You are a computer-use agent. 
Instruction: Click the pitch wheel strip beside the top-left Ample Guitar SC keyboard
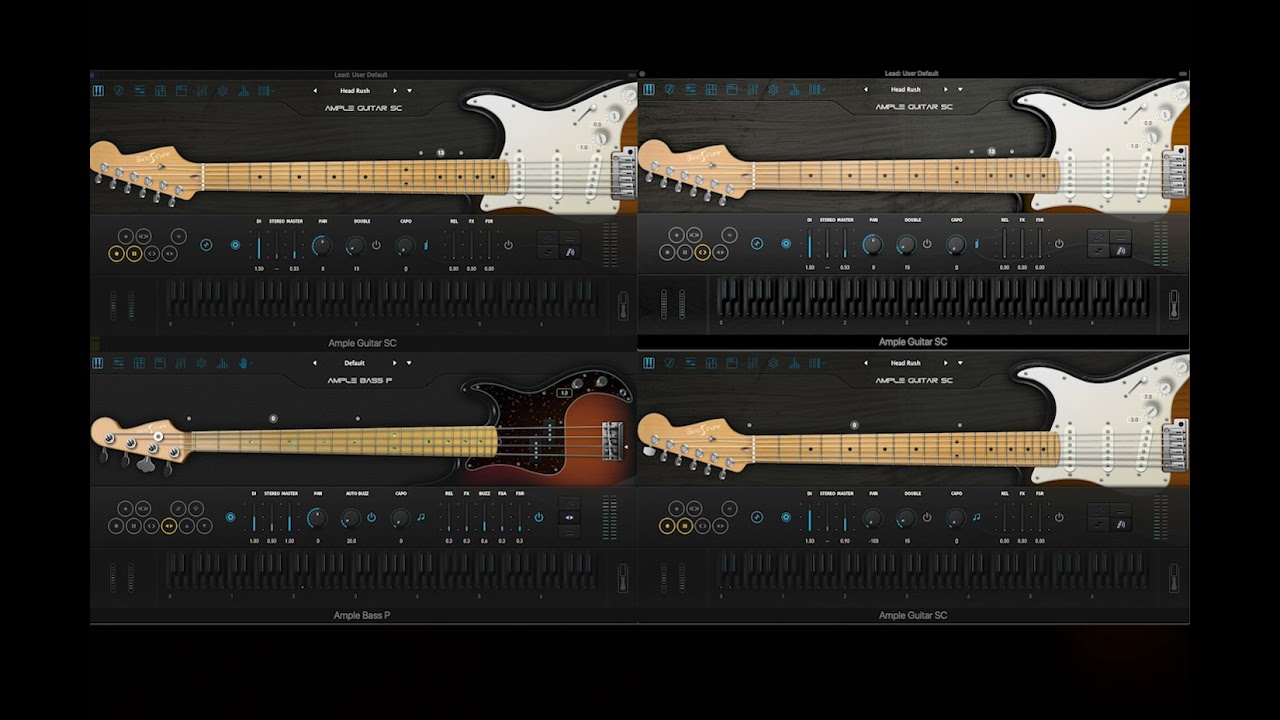pos(113,305)
